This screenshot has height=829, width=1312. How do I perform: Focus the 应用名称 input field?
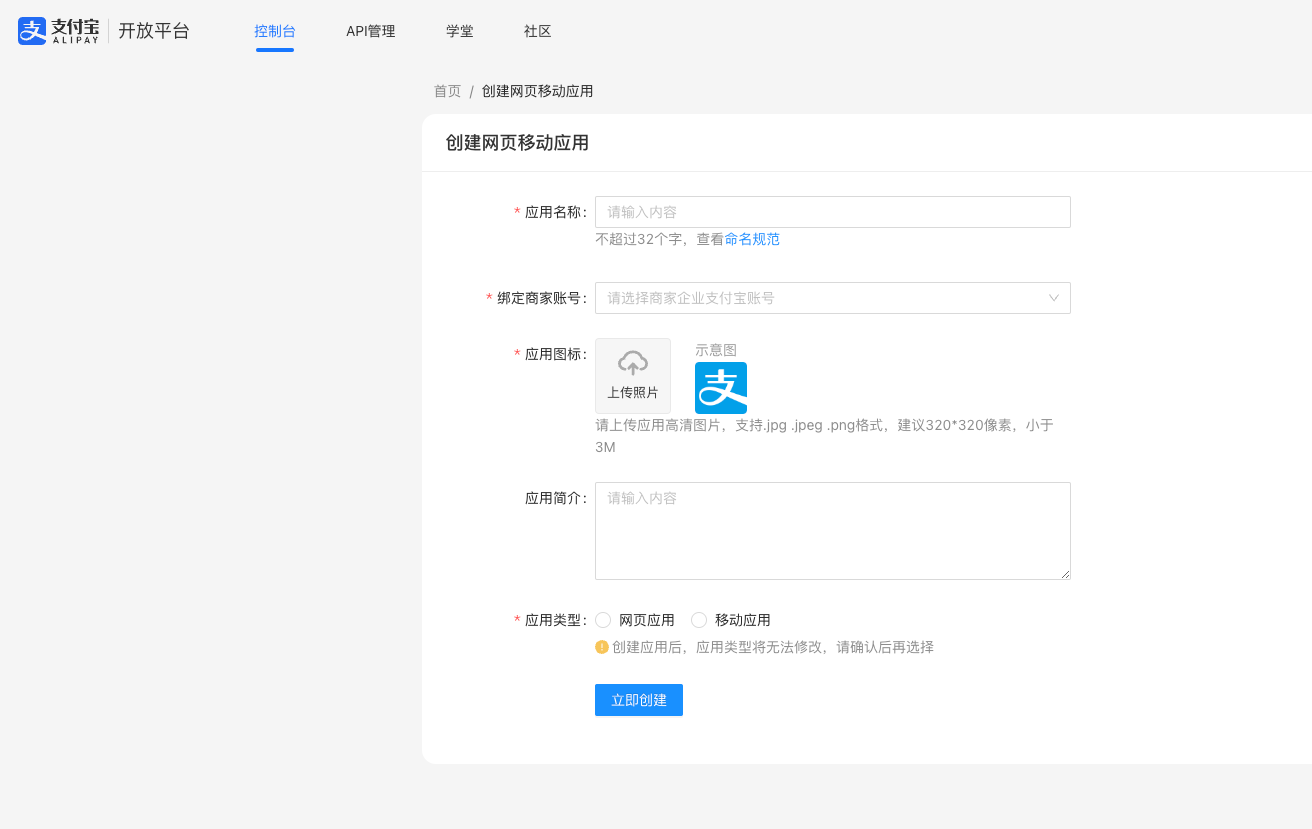(x=833, y=212)
